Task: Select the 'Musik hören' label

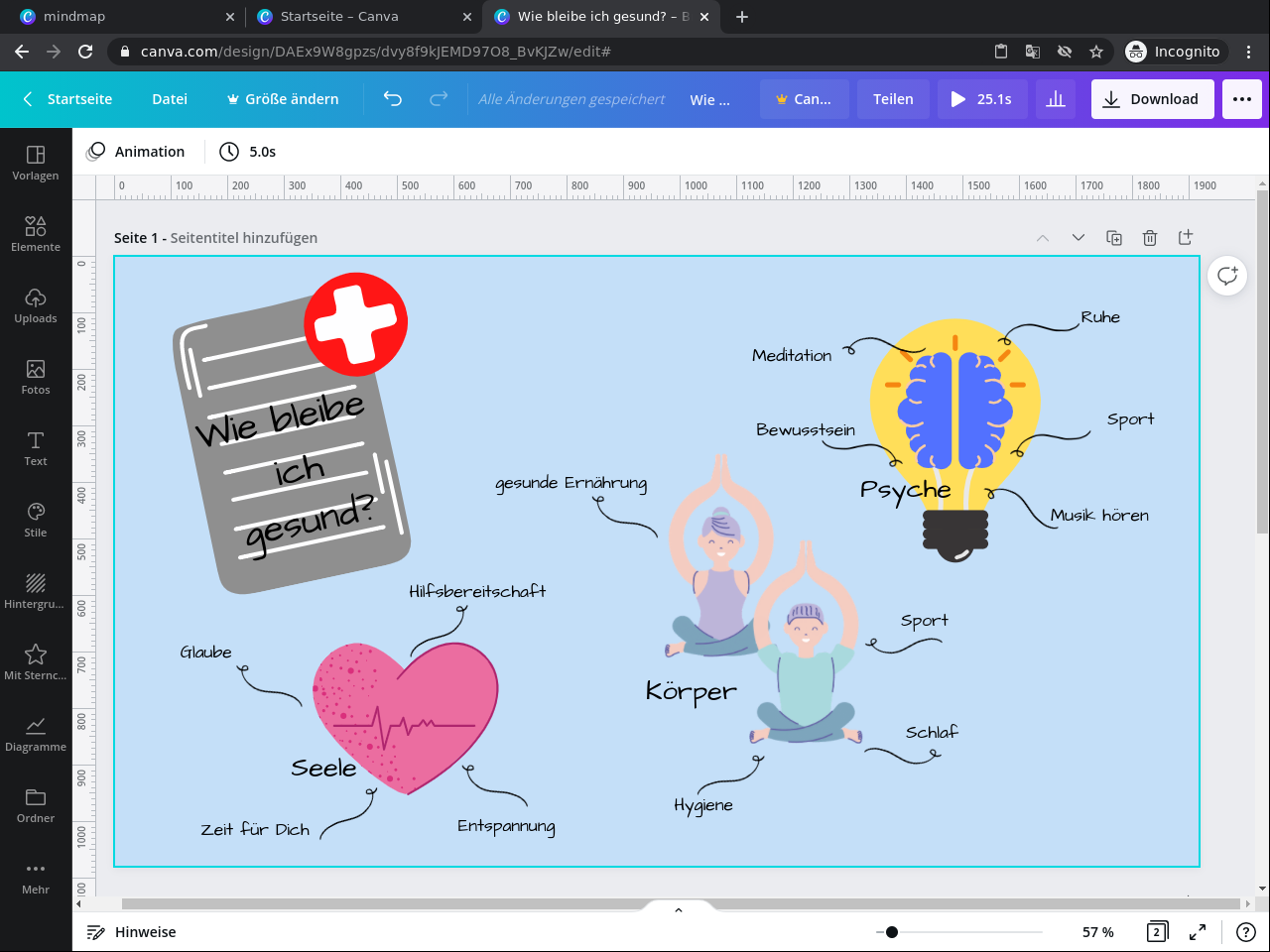Action: (1099, 515)
